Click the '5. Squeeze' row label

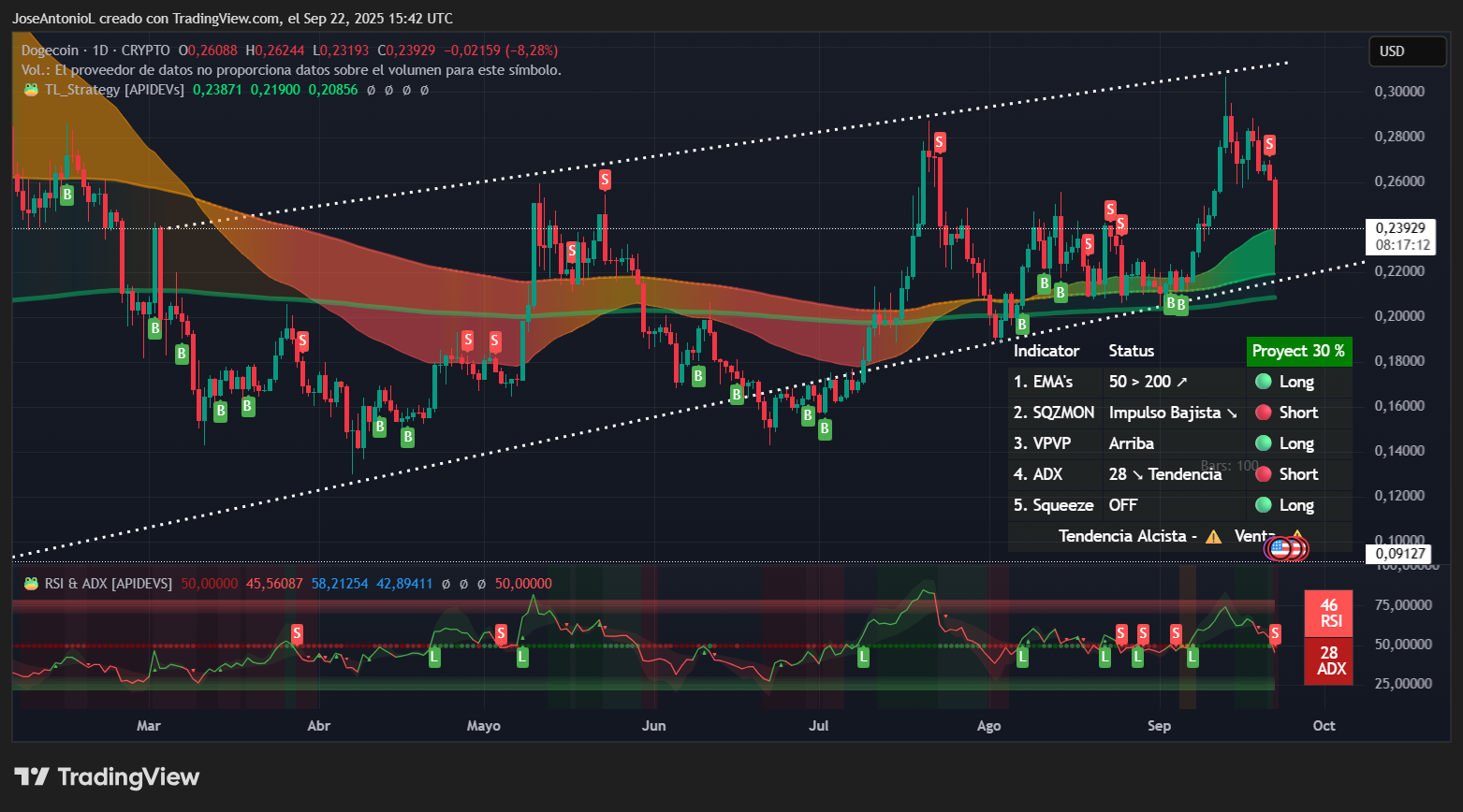click(x=1053, y=505)
